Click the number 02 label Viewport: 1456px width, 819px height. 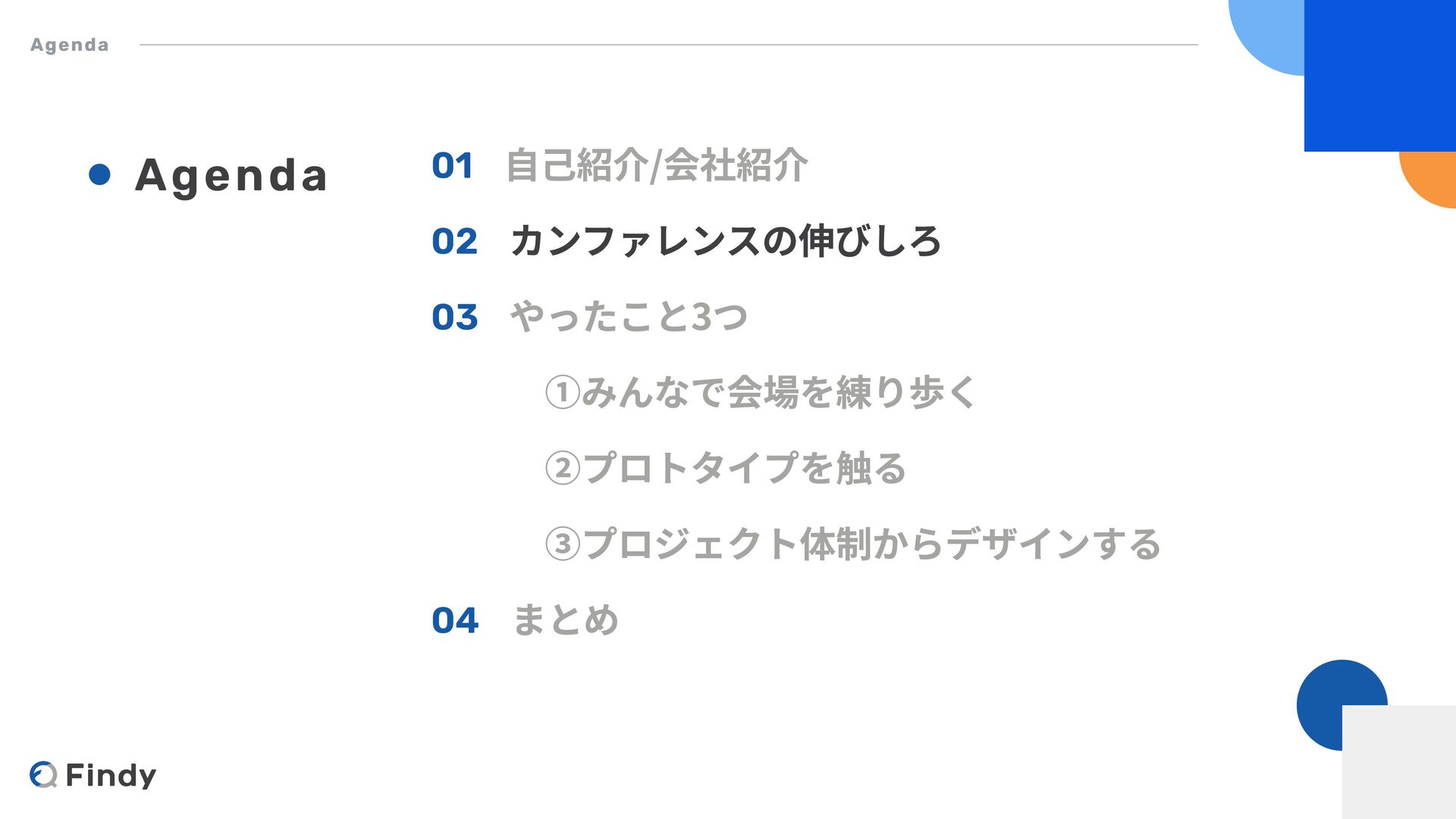pyautogui.click(x=454, y=241)
